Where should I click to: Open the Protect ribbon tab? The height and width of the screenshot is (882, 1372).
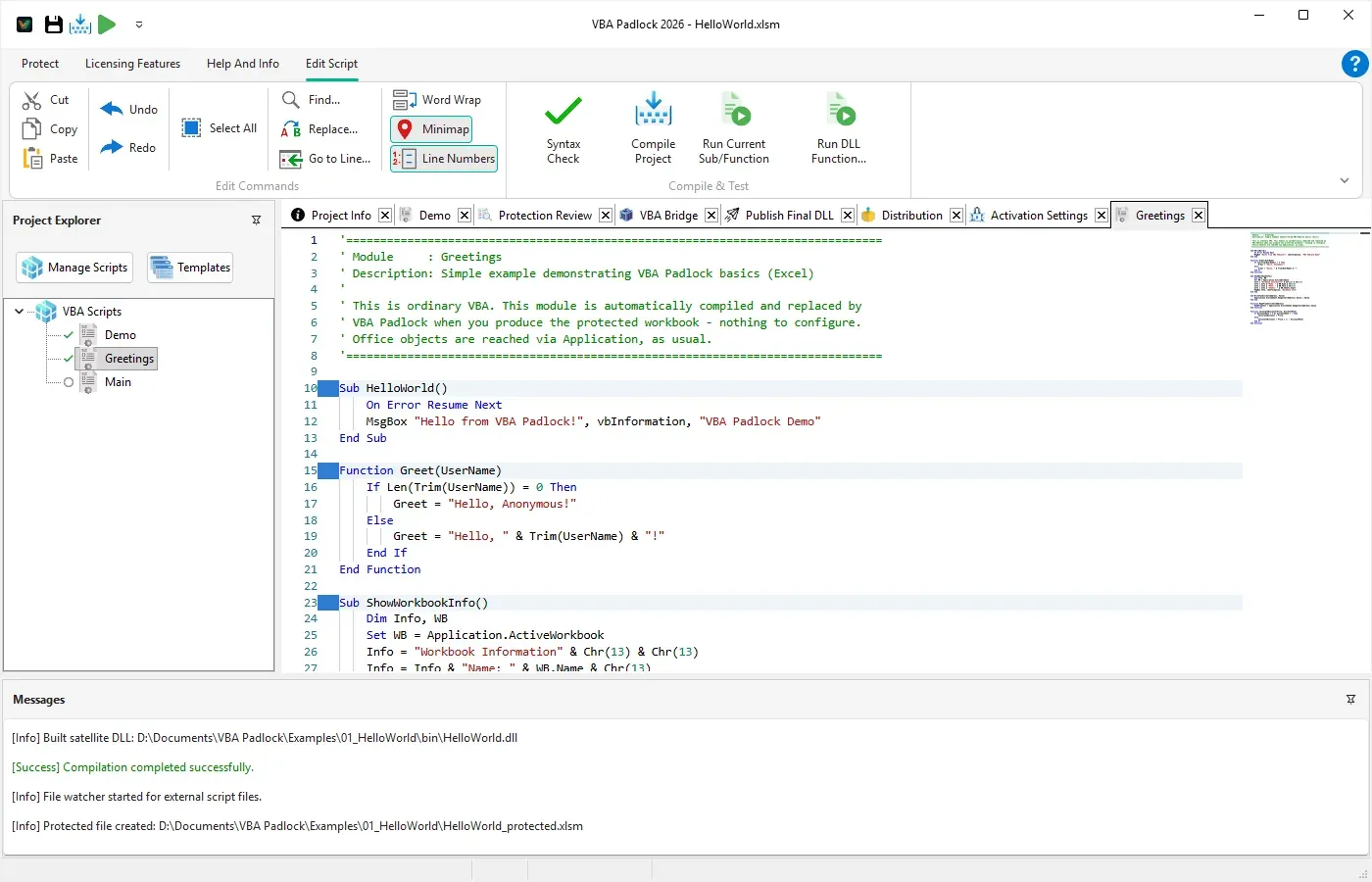pyautogui.click(x=40, y=64)
